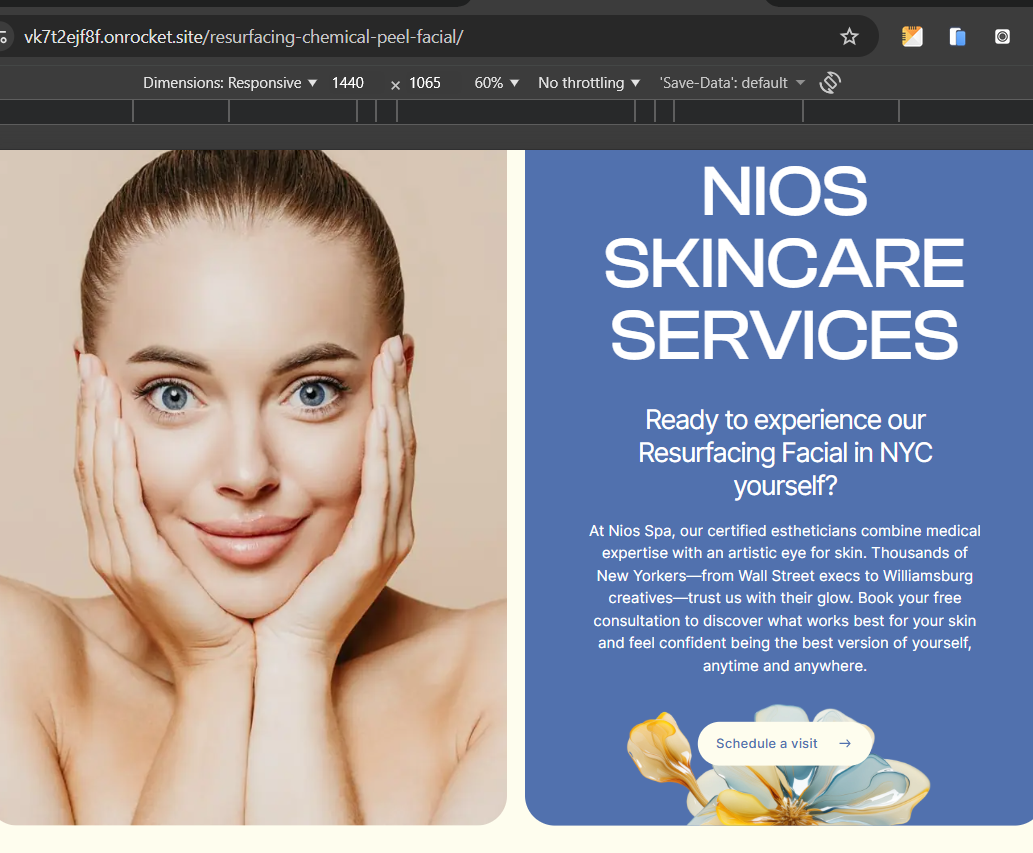Image resolution: width=1033 pixels, height=853 pixels.
Task: Open the No throttling dropdown
Action: (x=589, y=83)
